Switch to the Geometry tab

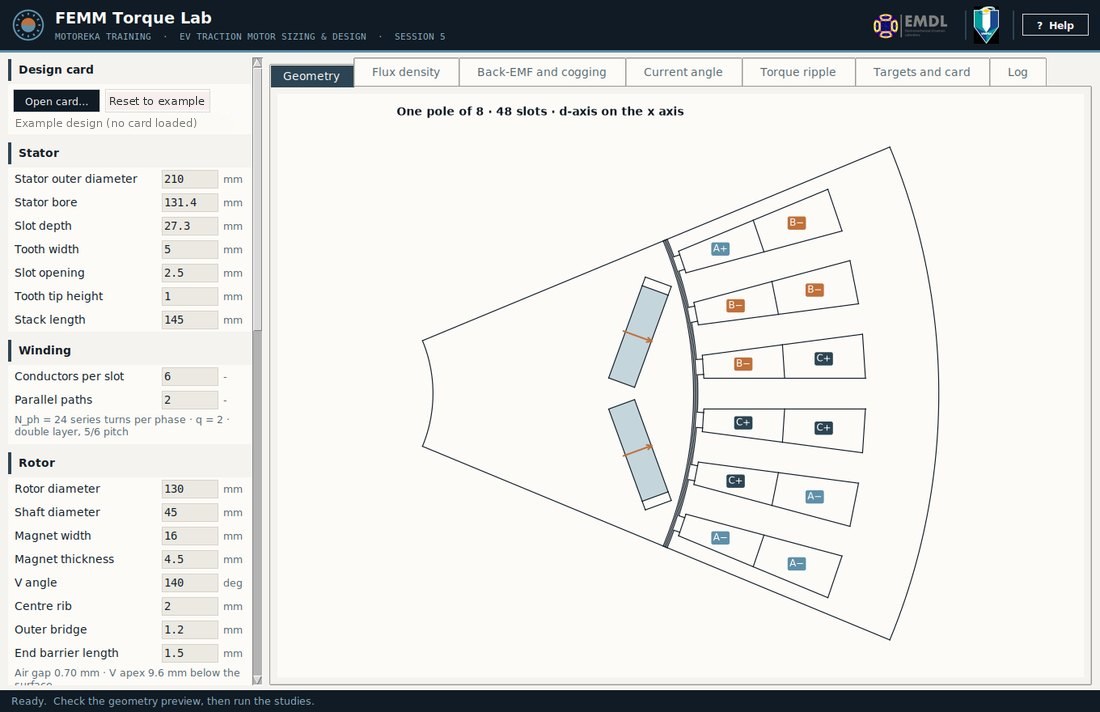click(311, 76)
